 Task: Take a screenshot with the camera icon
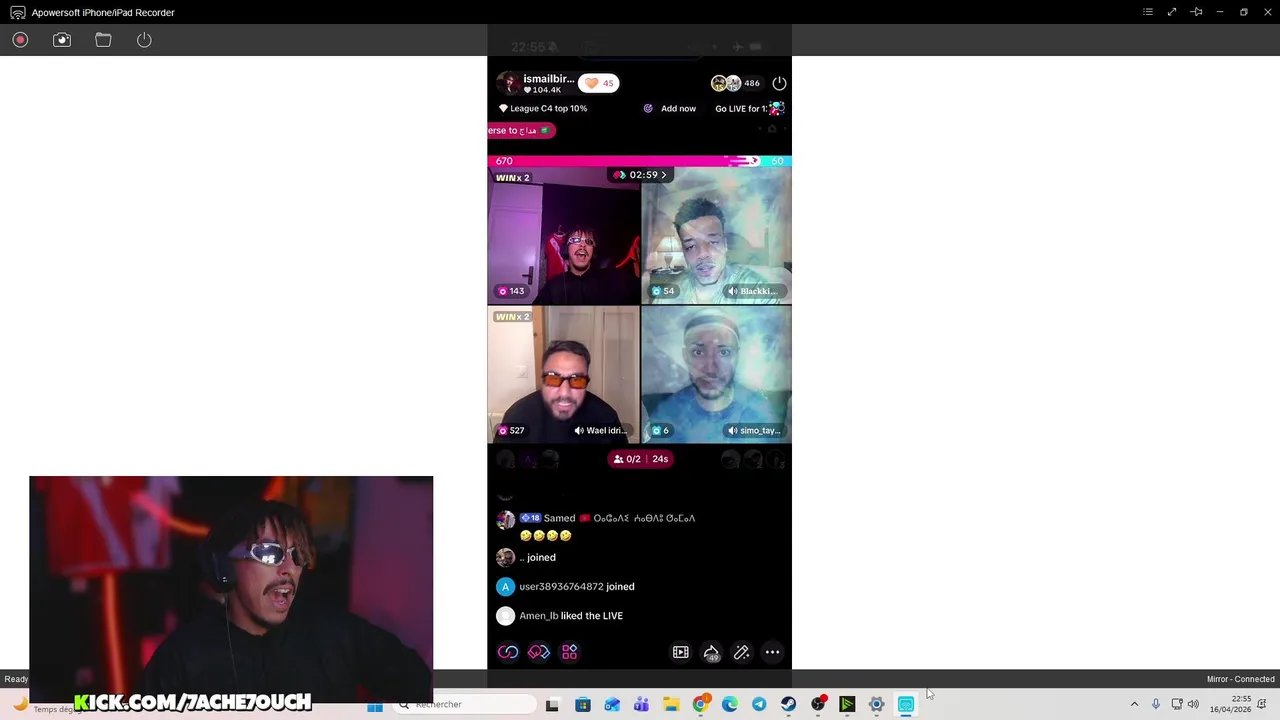tap(62, 40)
